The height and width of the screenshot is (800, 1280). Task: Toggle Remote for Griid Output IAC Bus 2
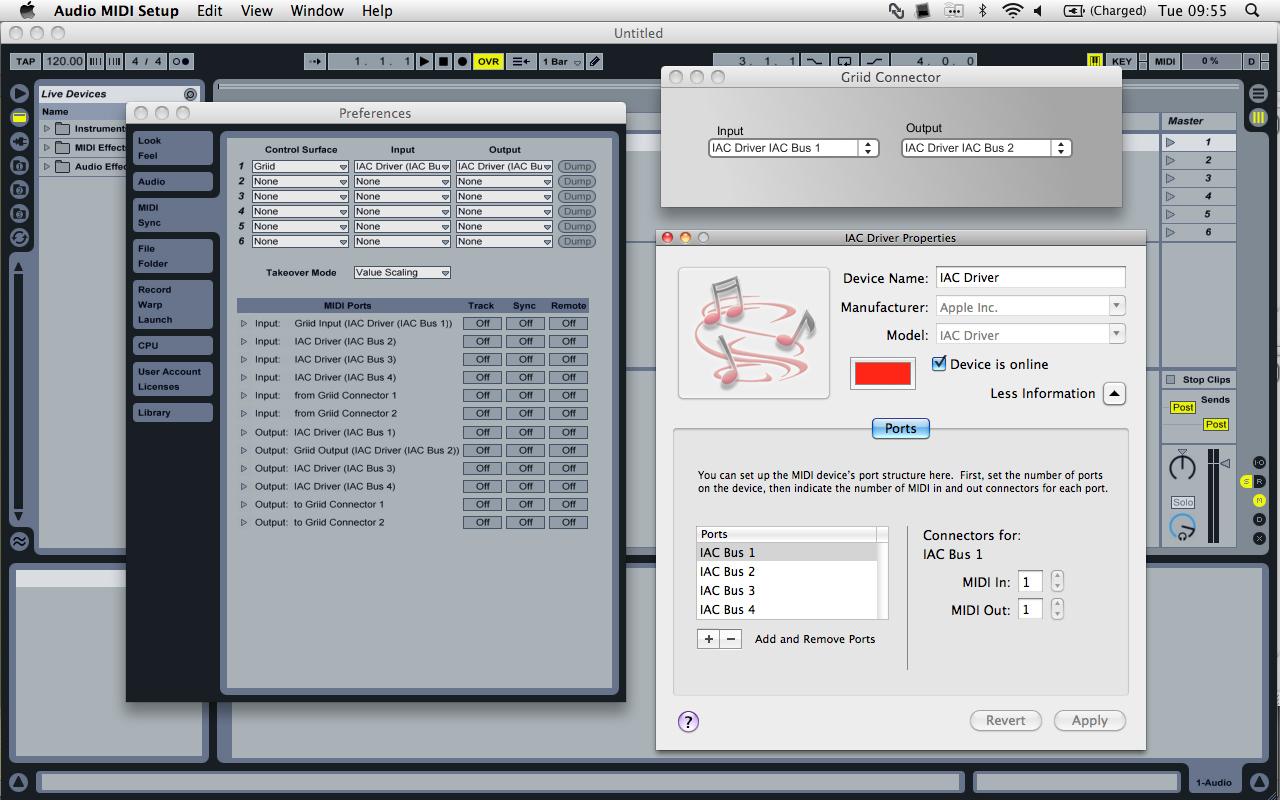click(x=568, y=451)
